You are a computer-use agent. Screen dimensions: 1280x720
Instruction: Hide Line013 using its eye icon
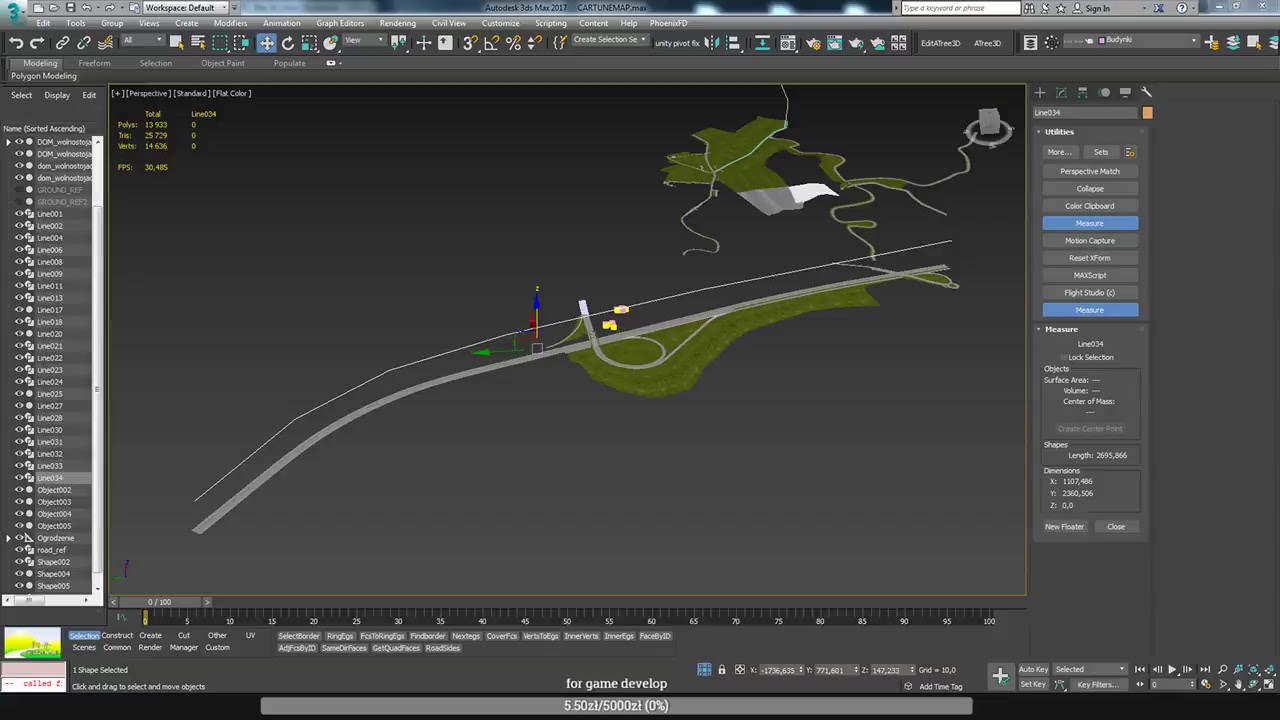(x=18, y=298)
